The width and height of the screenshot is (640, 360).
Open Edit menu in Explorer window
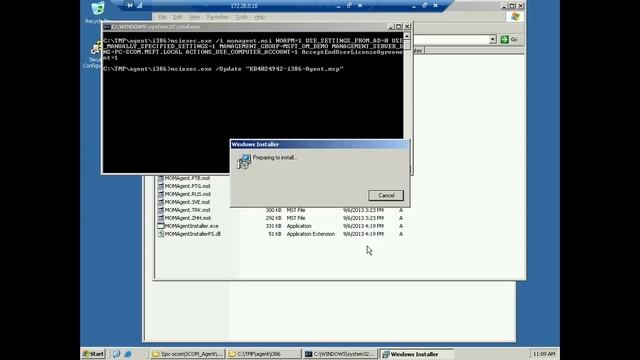[x=177, y=17]
